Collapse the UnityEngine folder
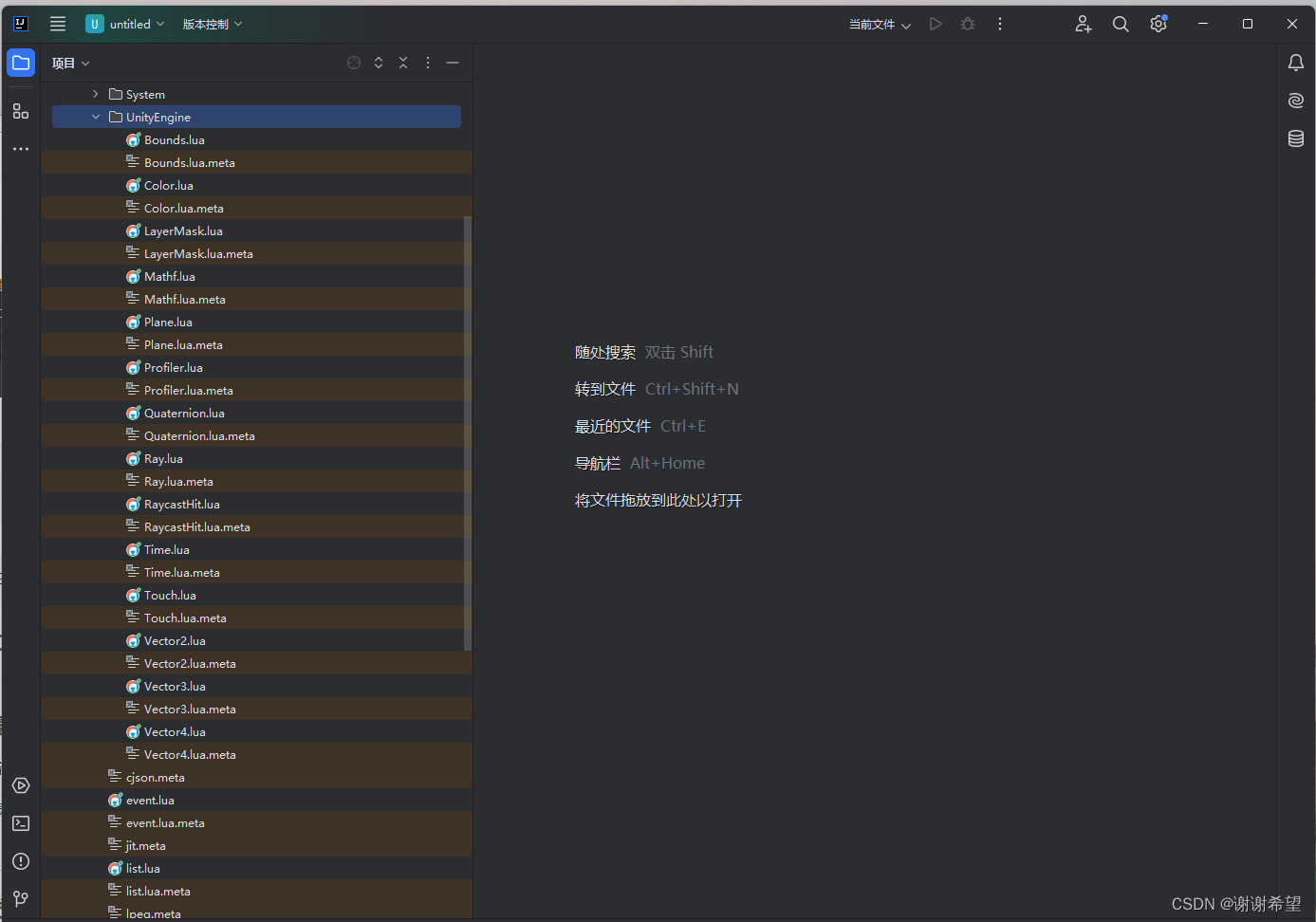This screenshot has width=1316, height=922. [95, 117]
